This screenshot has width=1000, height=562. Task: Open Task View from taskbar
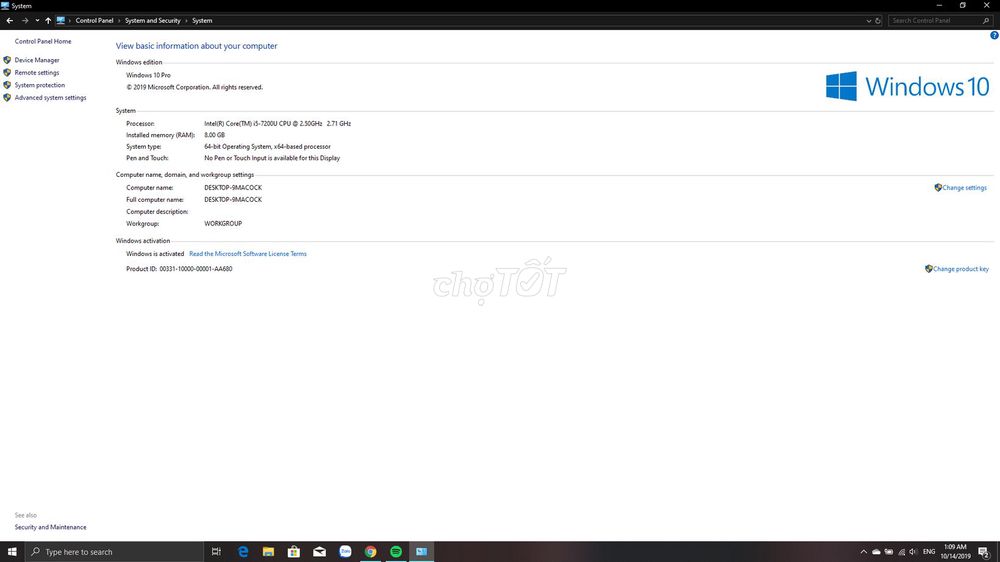coord(216,552)
